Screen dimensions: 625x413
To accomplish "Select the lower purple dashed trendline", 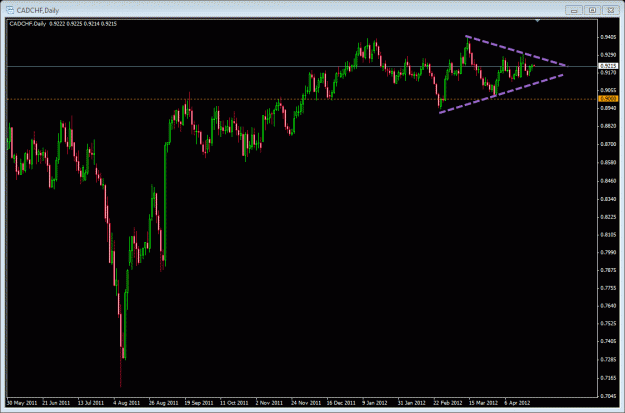I will [x=501, y=94].
